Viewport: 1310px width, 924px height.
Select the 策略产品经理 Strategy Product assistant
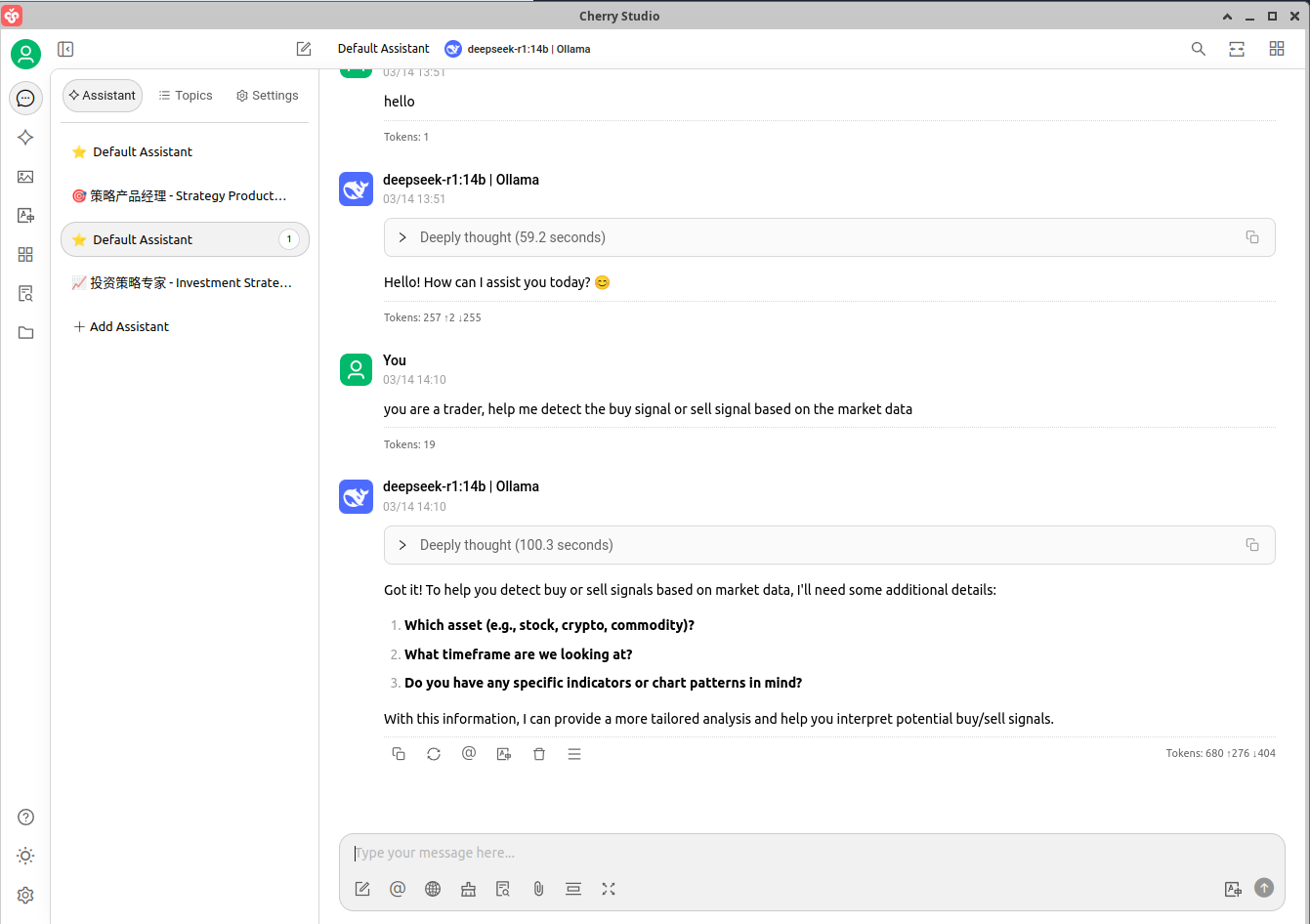[x=185, y=195]
